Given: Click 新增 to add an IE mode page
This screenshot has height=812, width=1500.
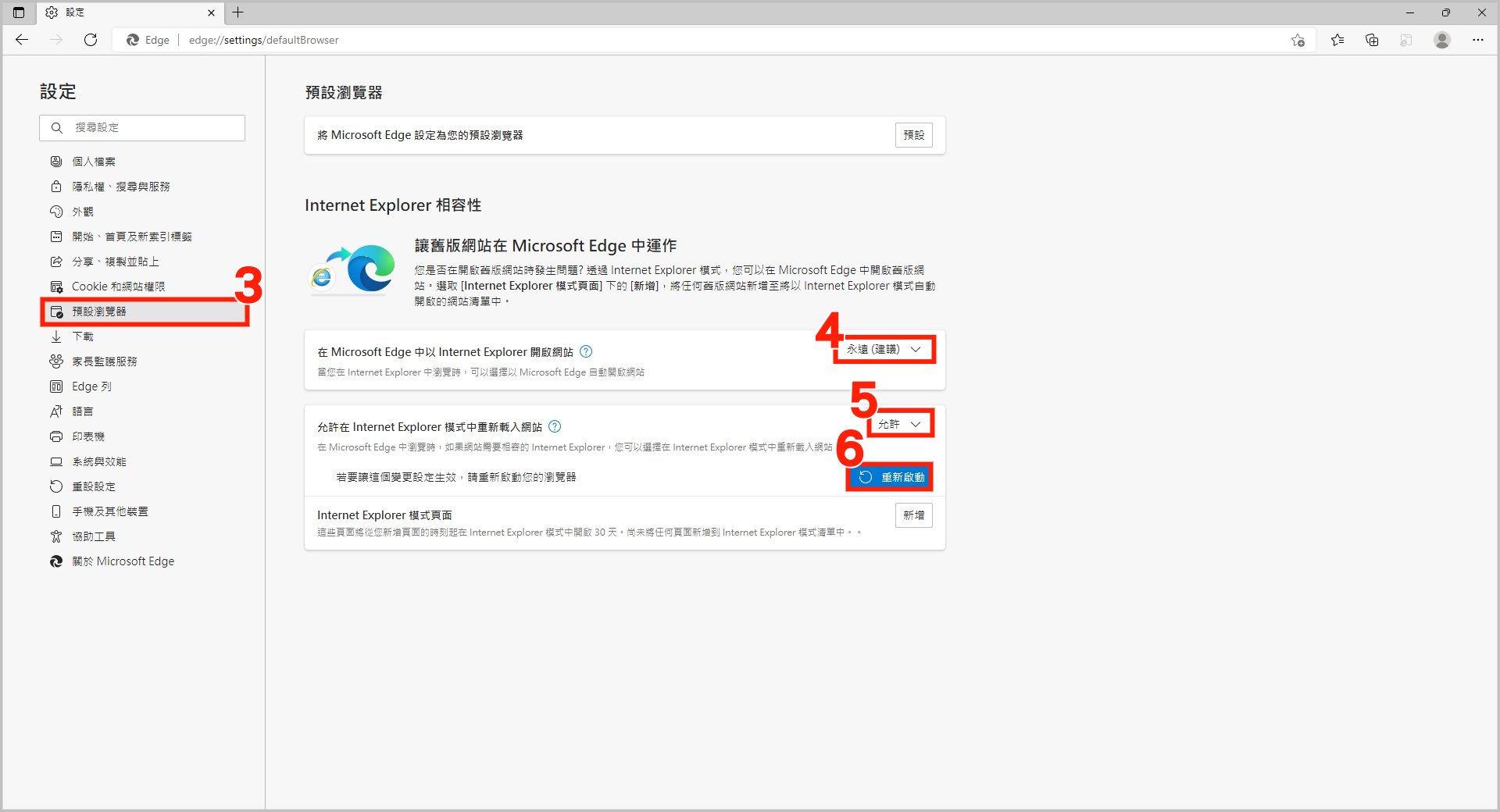Looking at the screenshot, I should pos(913,515).
